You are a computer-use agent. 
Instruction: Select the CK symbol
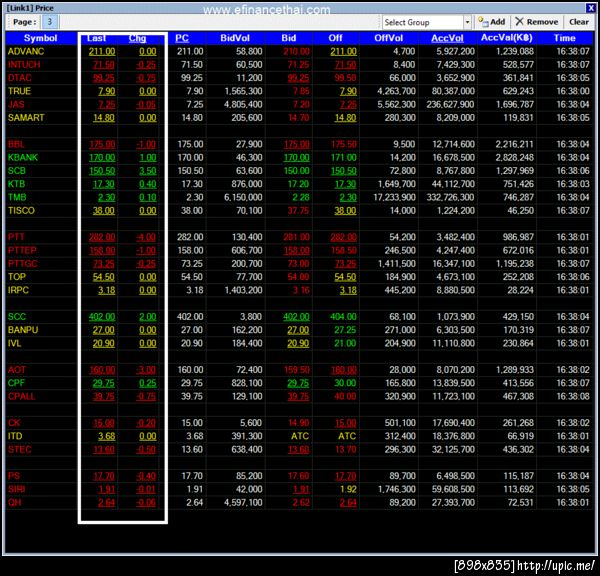coord(14,423)
